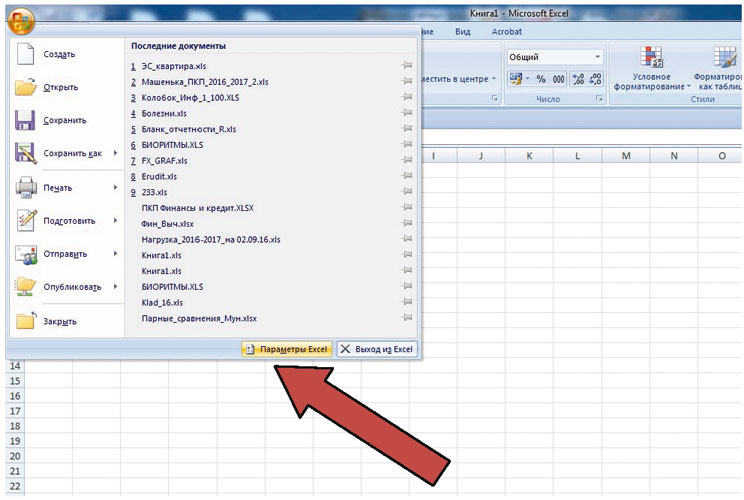Expand the Отправить submenu arrow
Viewport: 744px width, 500px height.
[115, 253]
